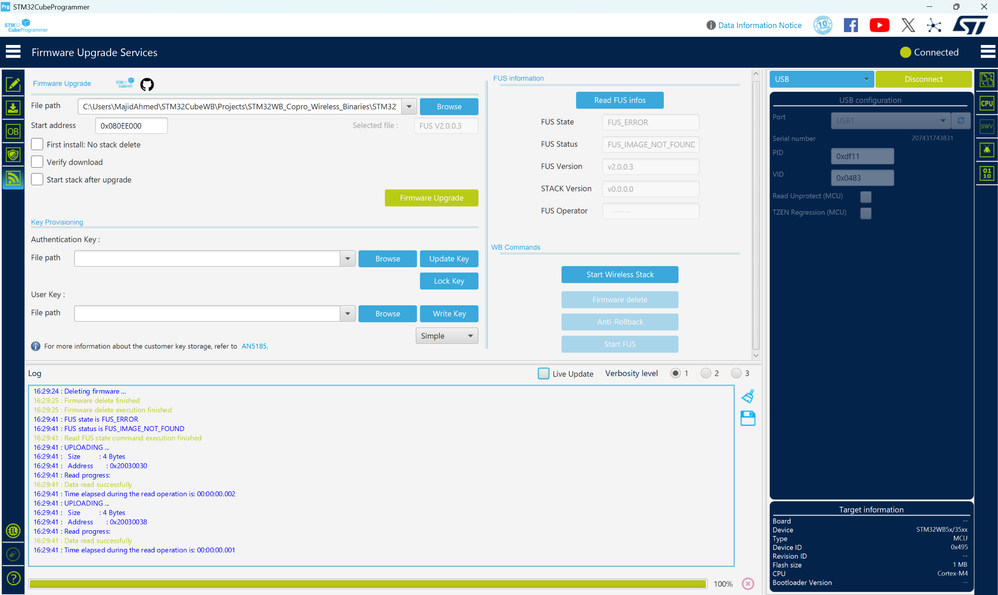Click Update Key button
Screen dimensions: 998x595
tap(449, 258)
